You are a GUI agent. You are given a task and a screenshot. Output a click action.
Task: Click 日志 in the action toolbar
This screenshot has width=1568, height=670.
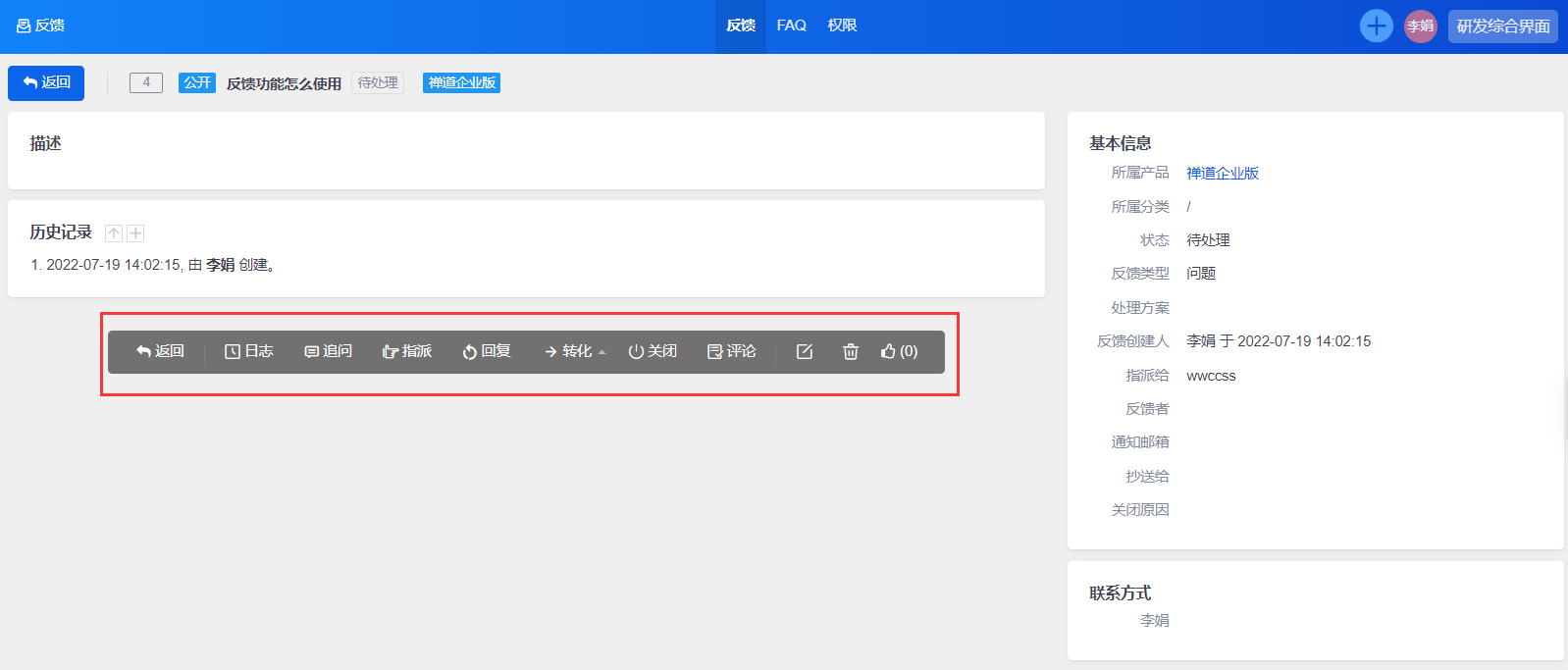click(249, 351)
